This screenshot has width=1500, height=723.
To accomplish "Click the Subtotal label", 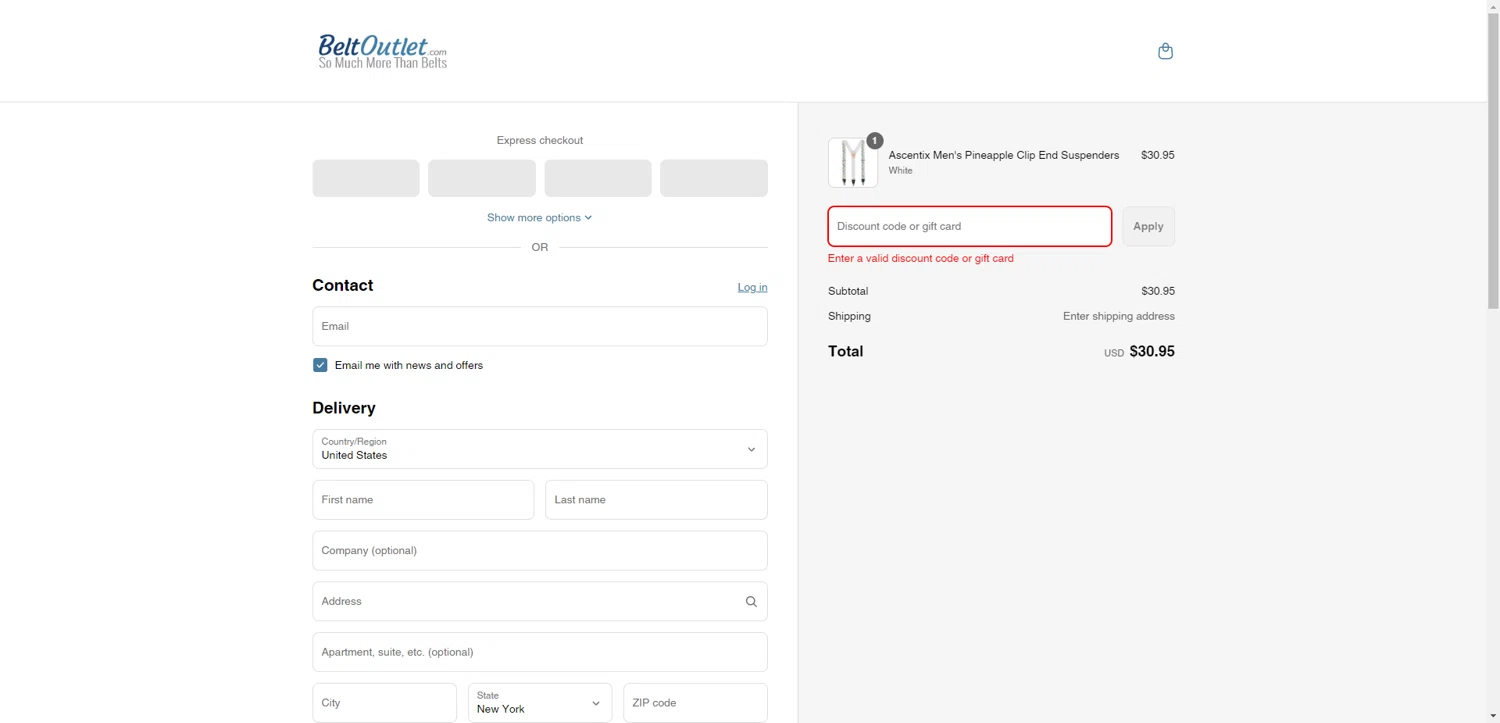I will (x=848, y=291).
